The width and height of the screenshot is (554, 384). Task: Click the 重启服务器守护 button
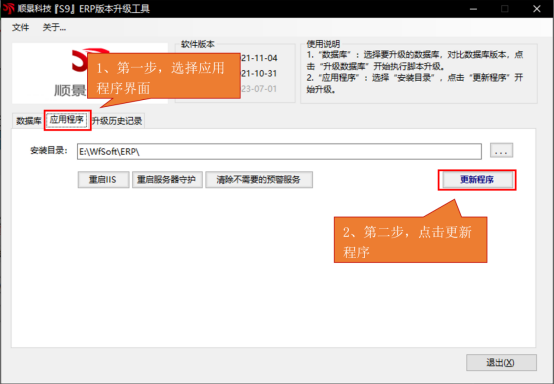coord(167,179)
